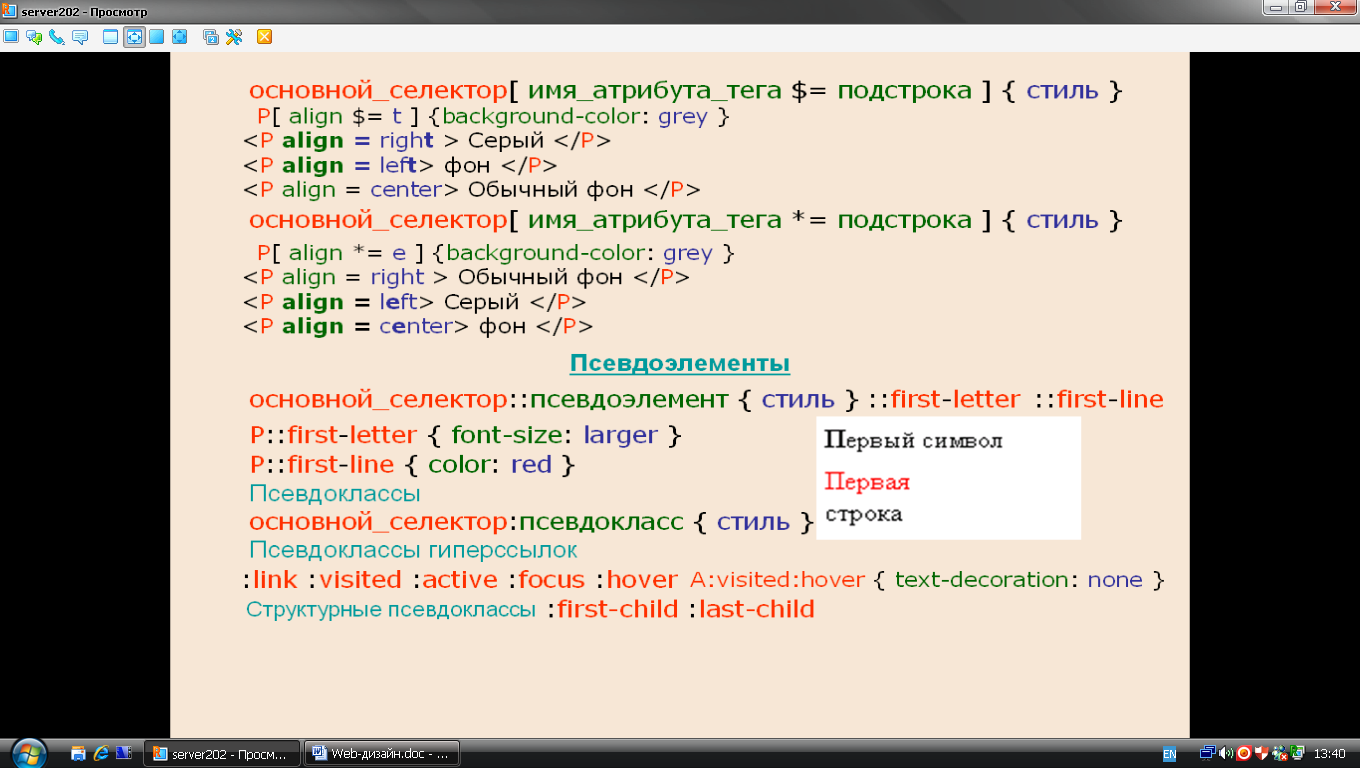Select the solid blue square view mode
Viewport: 1360px width, 768px height.
click(157, 37)
